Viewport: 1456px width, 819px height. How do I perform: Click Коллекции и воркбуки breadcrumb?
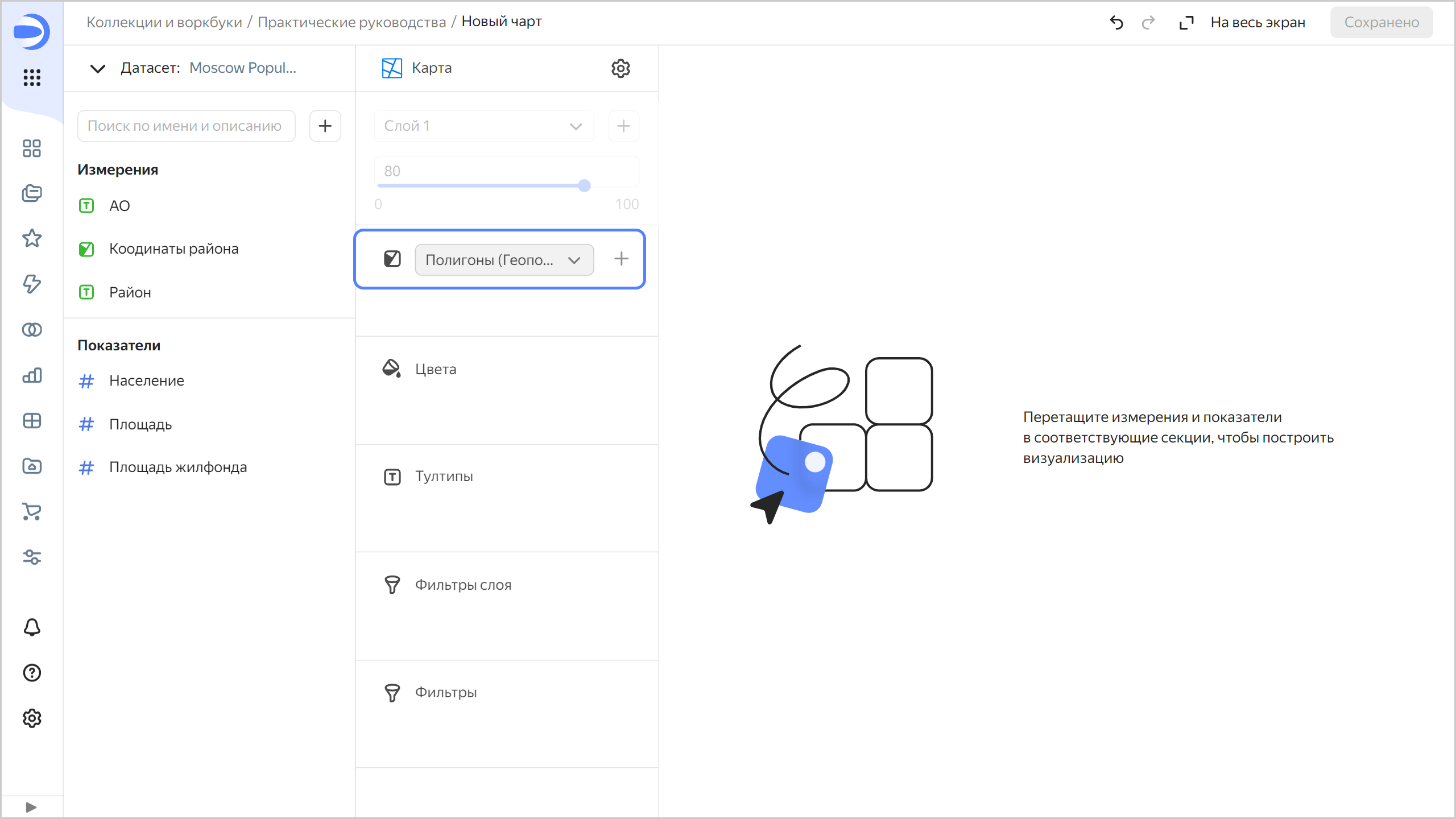pyautogui.click(x=164, y=22)
